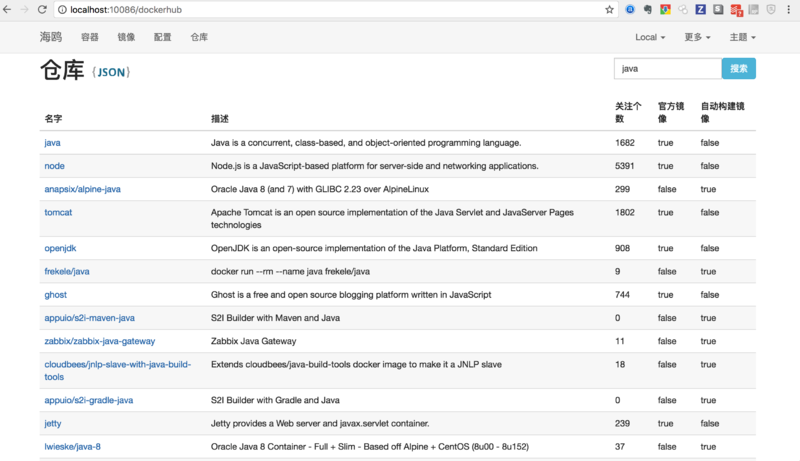Viewport: 800px width, 461px height.
Task: Click the 海鸥 brand logo text
Action: click(x=50, y=37)
